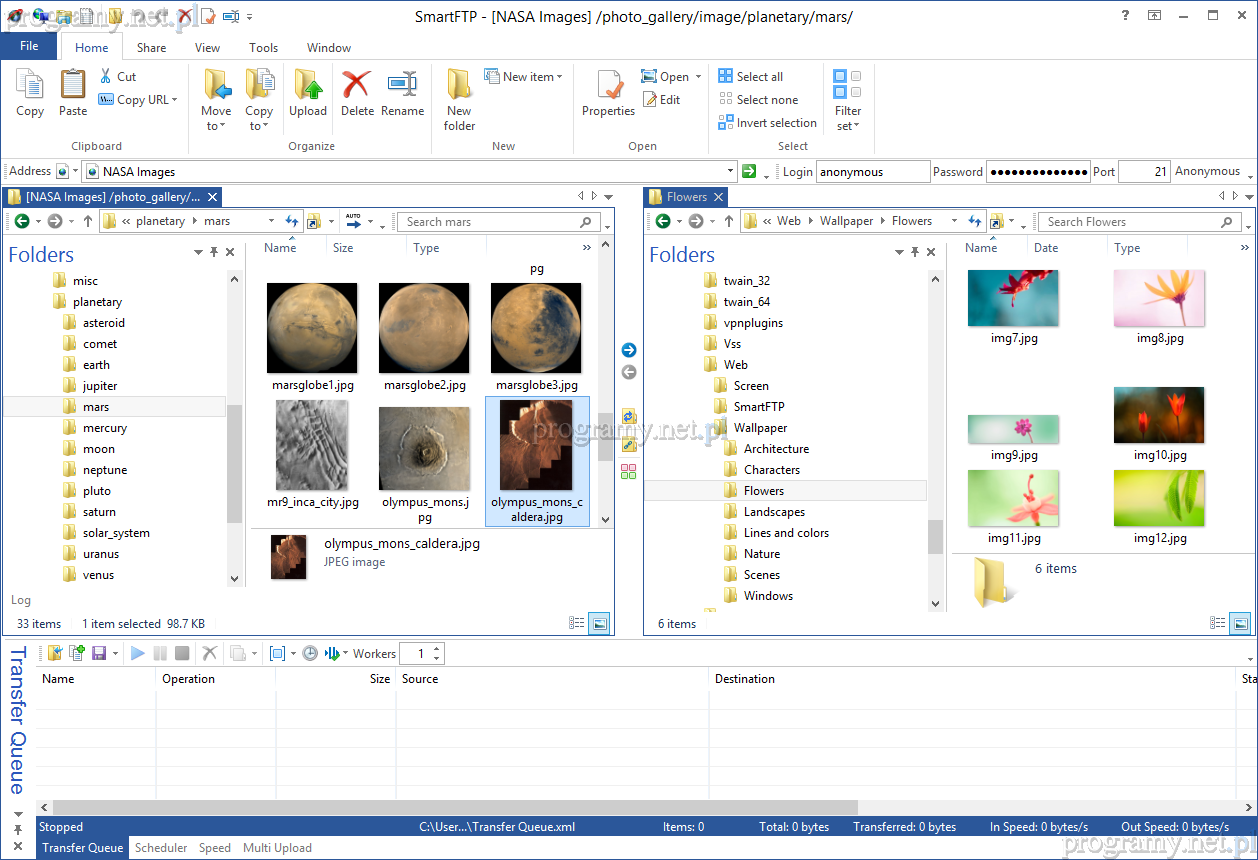Click Select all in Select group
Viewport: 1258px width, 860px height.
tap(751, 77)
